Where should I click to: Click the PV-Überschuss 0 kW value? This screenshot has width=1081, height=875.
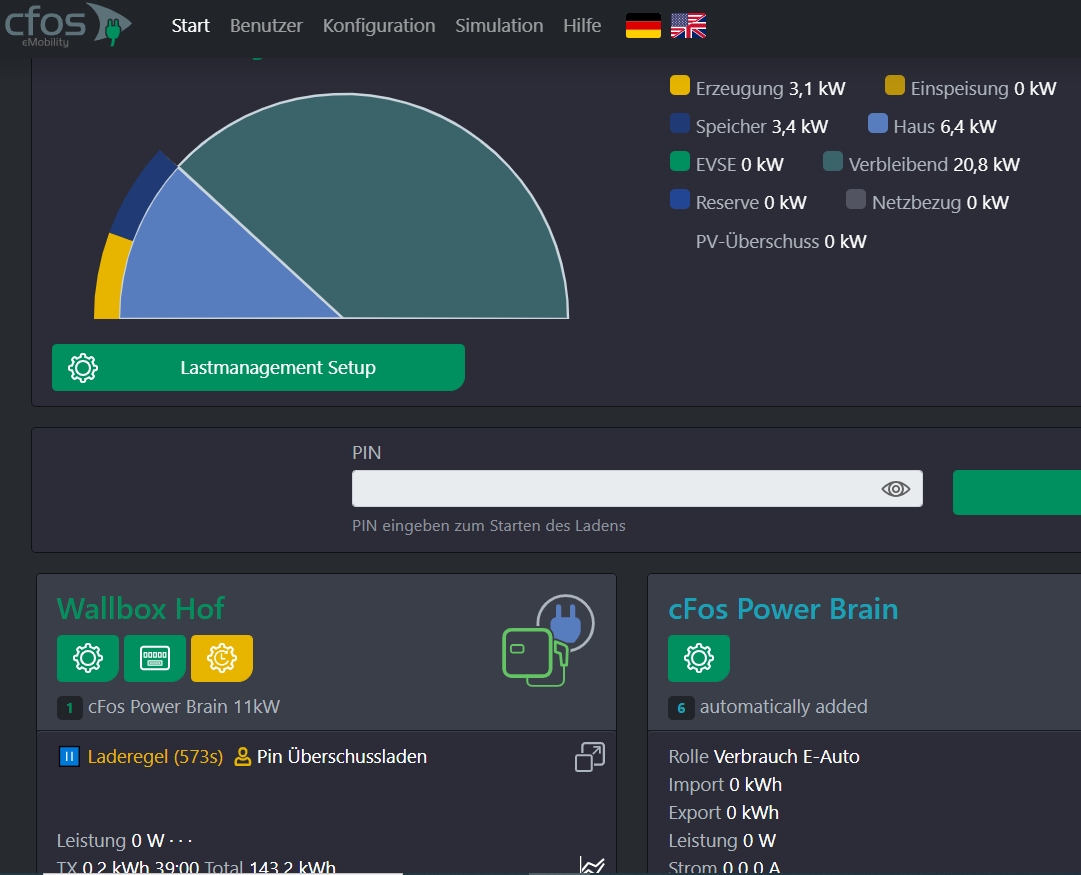point(845,241)
